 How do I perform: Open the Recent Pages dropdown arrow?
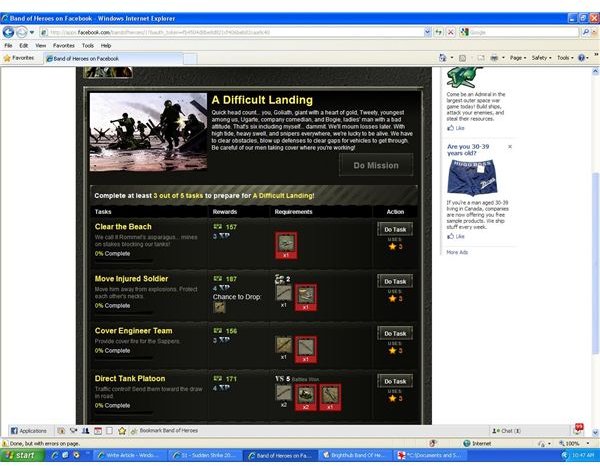point(32,33)
